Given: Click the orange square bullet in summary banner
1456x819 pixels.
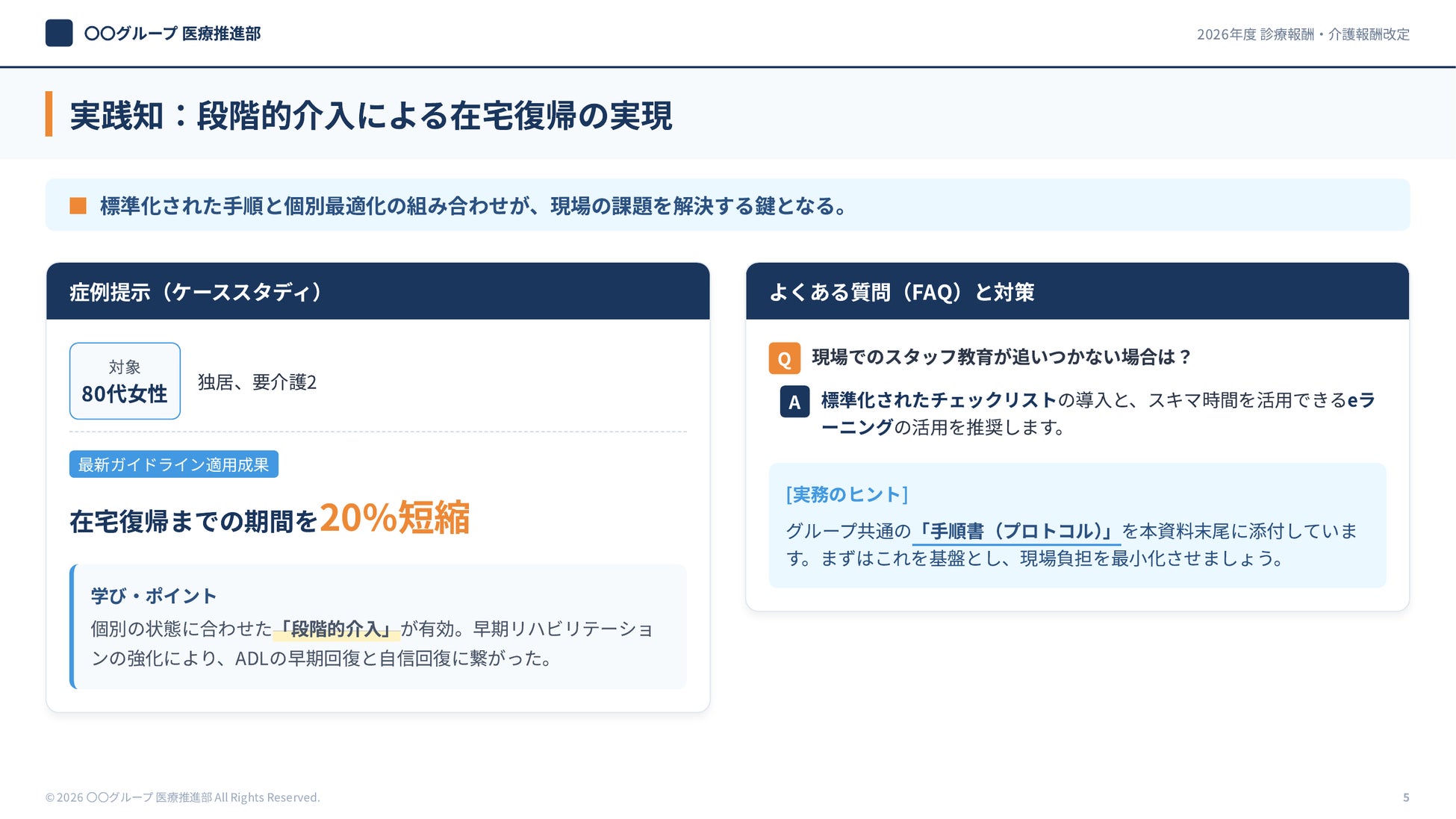Looking at the screenshot, I should tap(78, 205).
